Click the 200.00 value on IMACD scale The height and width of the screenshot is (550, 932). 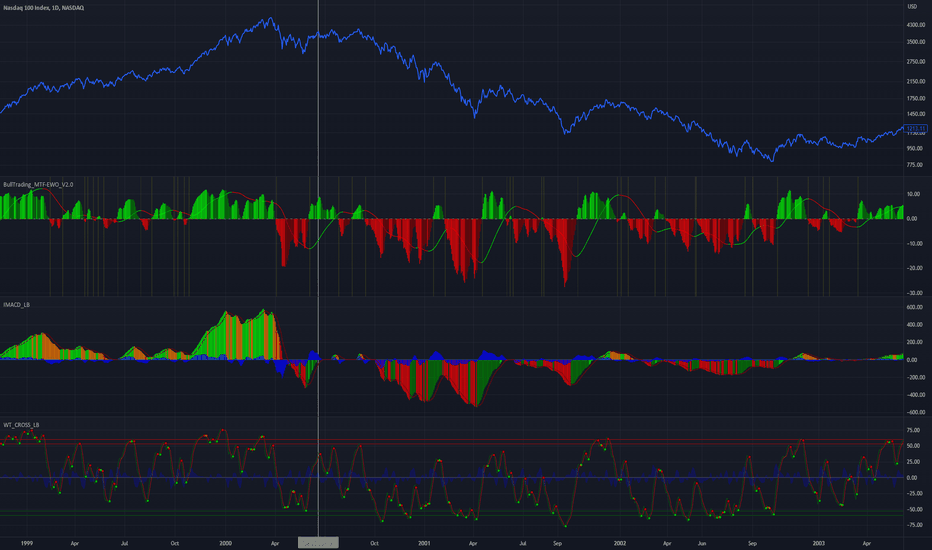click(x=915, y=342)
